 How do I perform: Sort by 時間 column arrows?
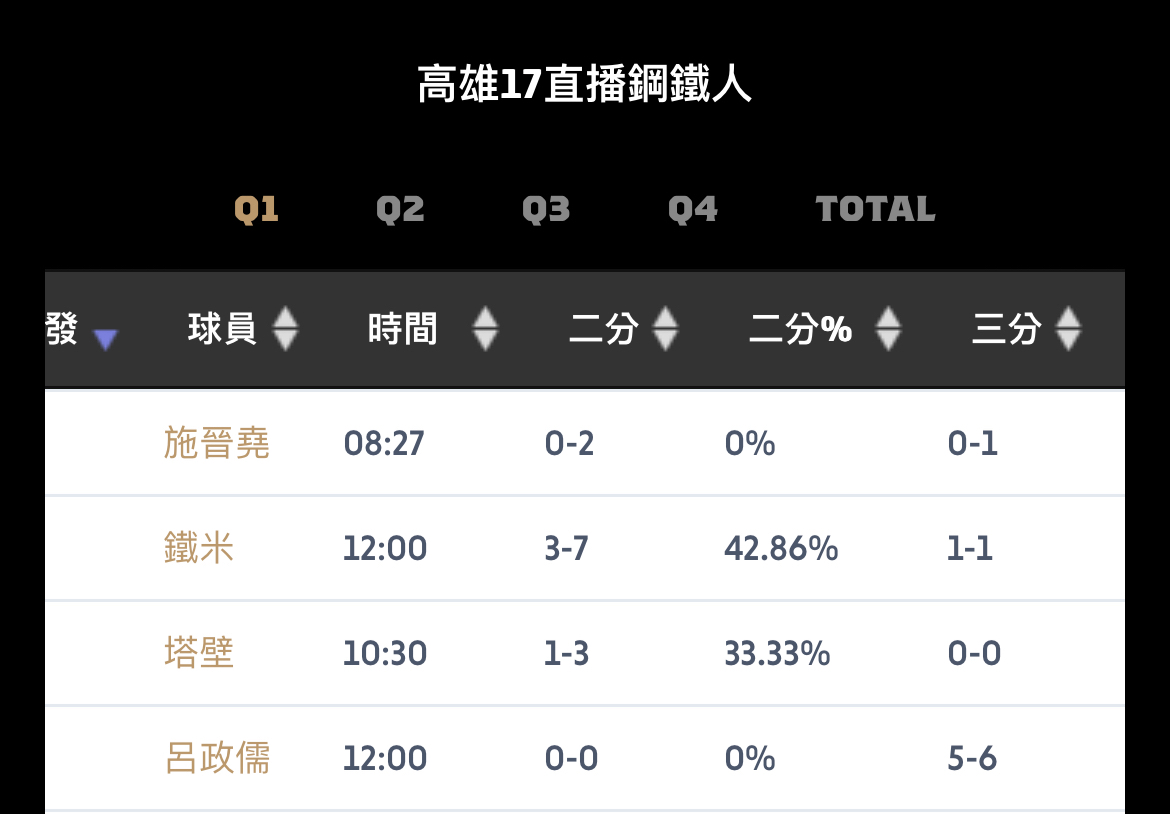point(485,328)
